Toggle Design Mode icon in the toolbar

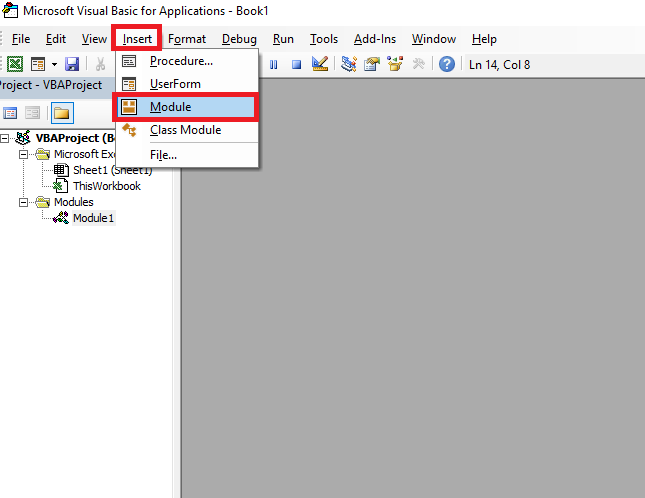320,64
